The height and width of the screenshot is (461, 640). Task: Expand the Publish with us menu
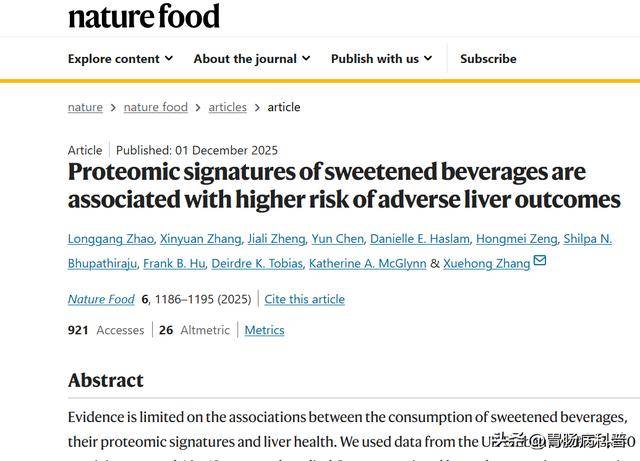pyautogui.click(x=381, y=59)
